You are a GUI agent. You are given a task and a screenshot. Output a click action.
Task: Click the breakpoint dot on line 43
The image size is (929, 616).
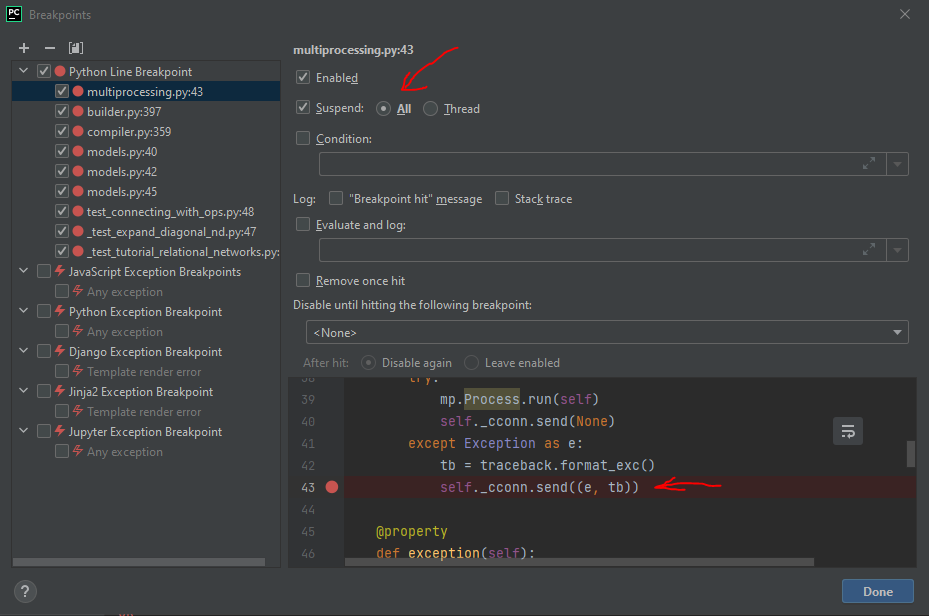coord(332,487)
